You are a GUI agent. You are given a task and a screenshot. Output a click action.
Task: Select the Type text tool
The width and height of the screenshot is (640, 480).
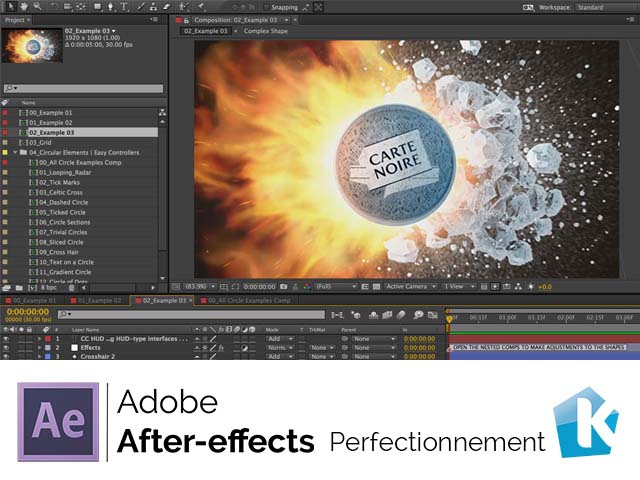pyautogui.click(x=124, y=7)
